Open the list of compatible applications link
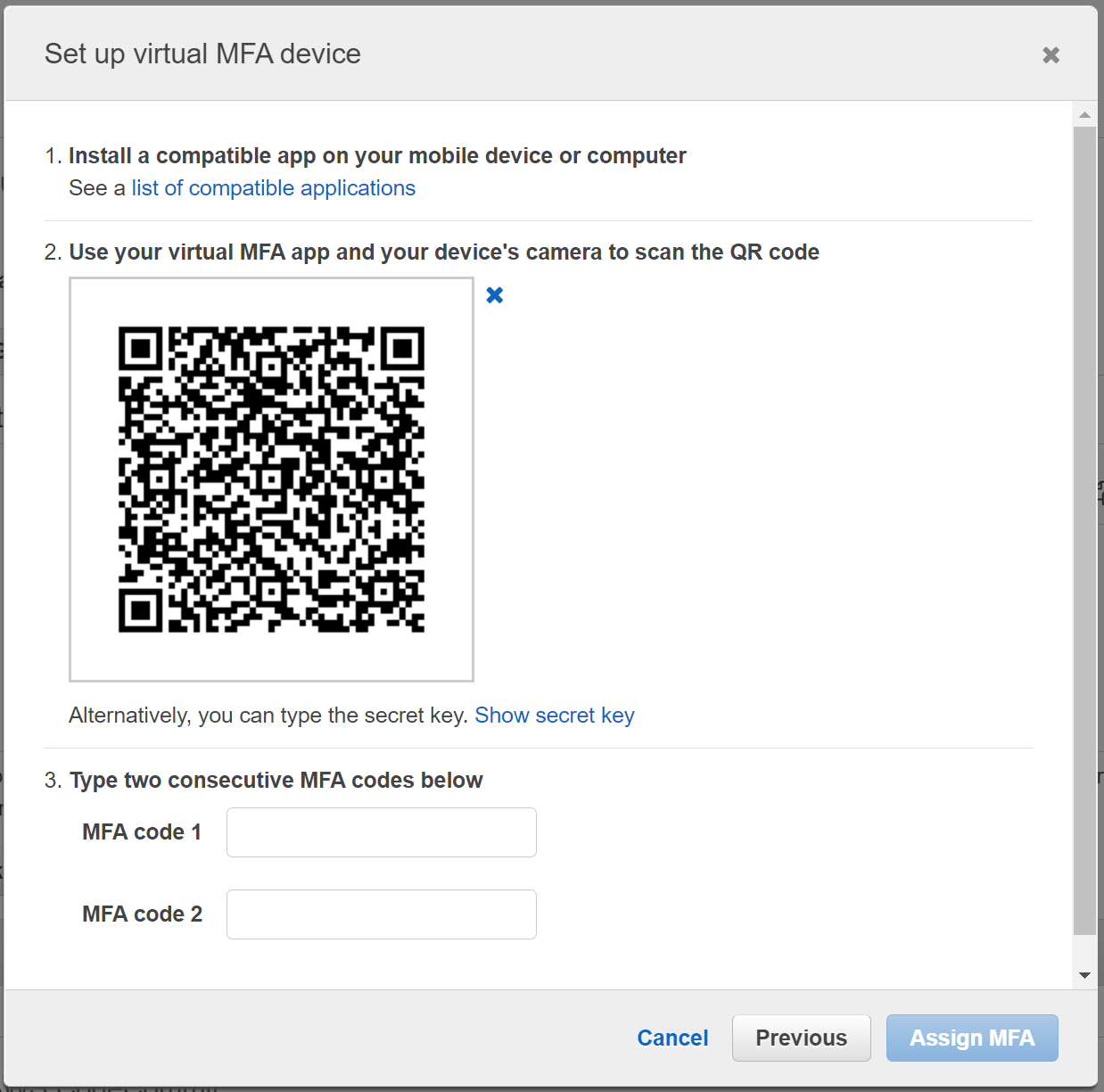Screen dimensions: 1104x1092 (x=273, y=188)
